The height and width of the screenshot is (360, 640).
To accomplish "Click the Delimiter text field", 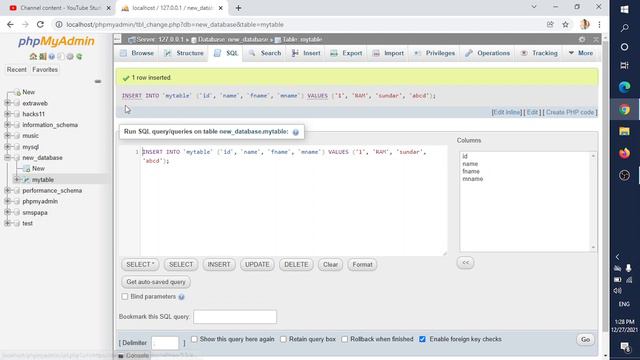I will click(x=165, y=343).
